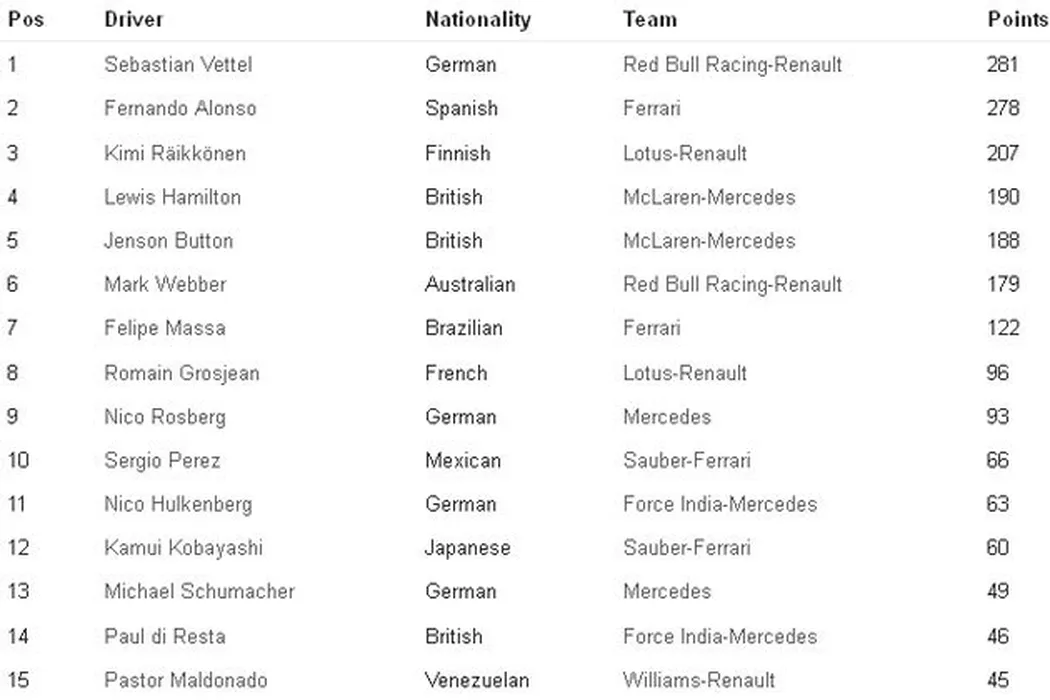Open Pastor Maldonado's driver entry

185,680
